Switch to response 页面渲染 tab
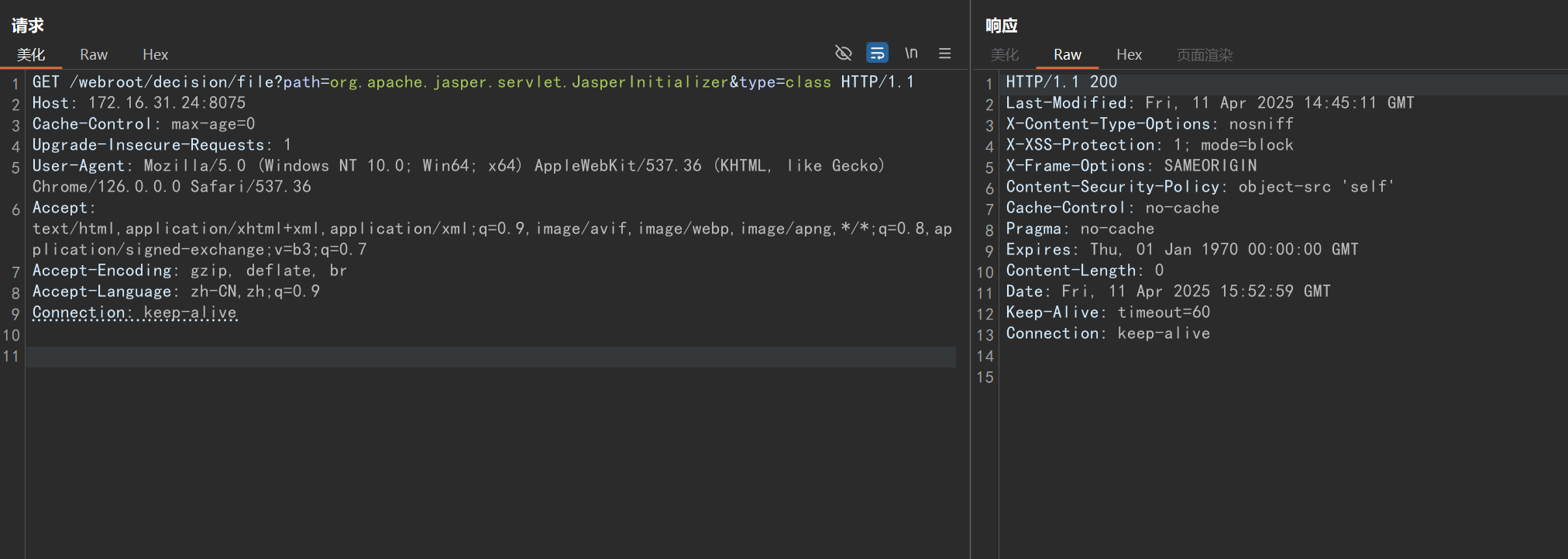The height and width of the screenshot is (559, 1568). point(1204,55)
